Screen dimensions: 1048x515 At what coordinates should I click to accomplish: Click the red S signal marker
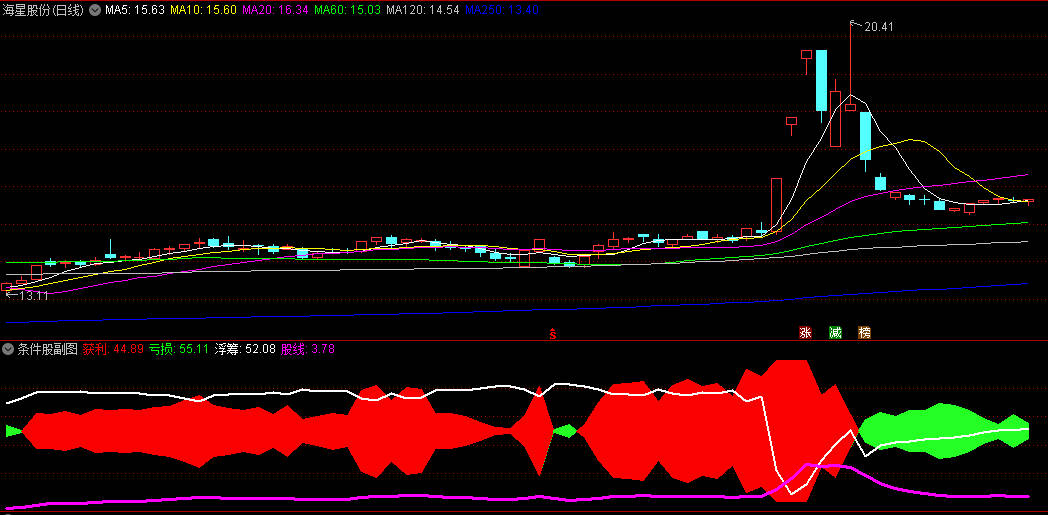click(553, 333)
